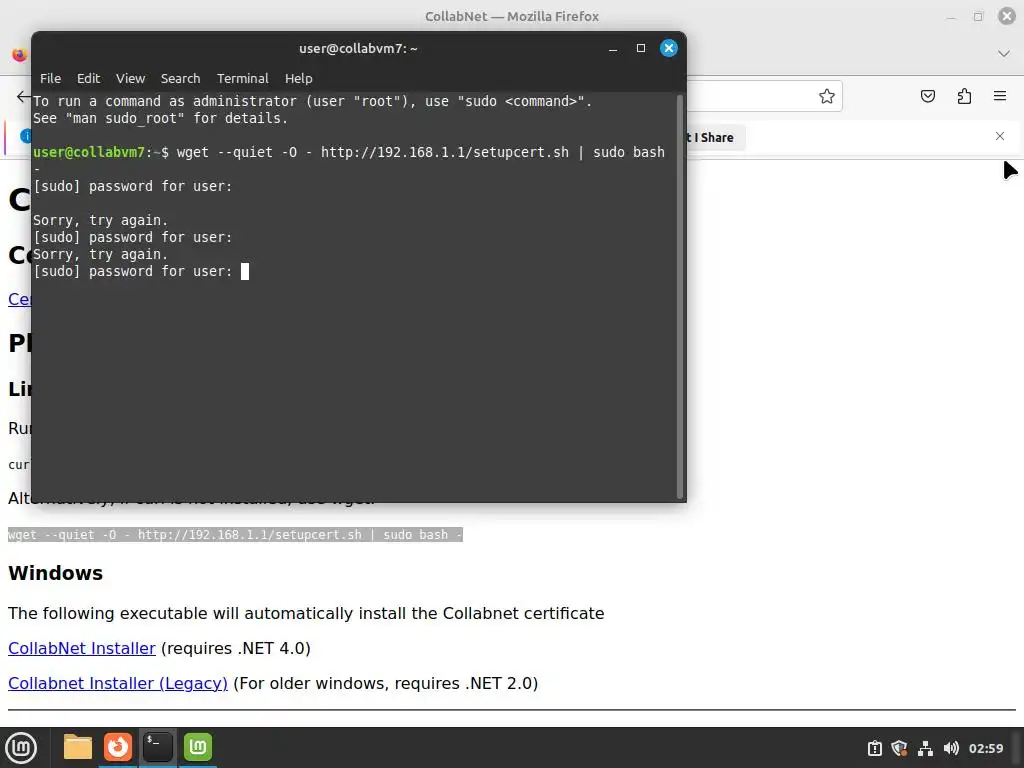Open the security shield tray icon
1024x768 pixels.
899,748
